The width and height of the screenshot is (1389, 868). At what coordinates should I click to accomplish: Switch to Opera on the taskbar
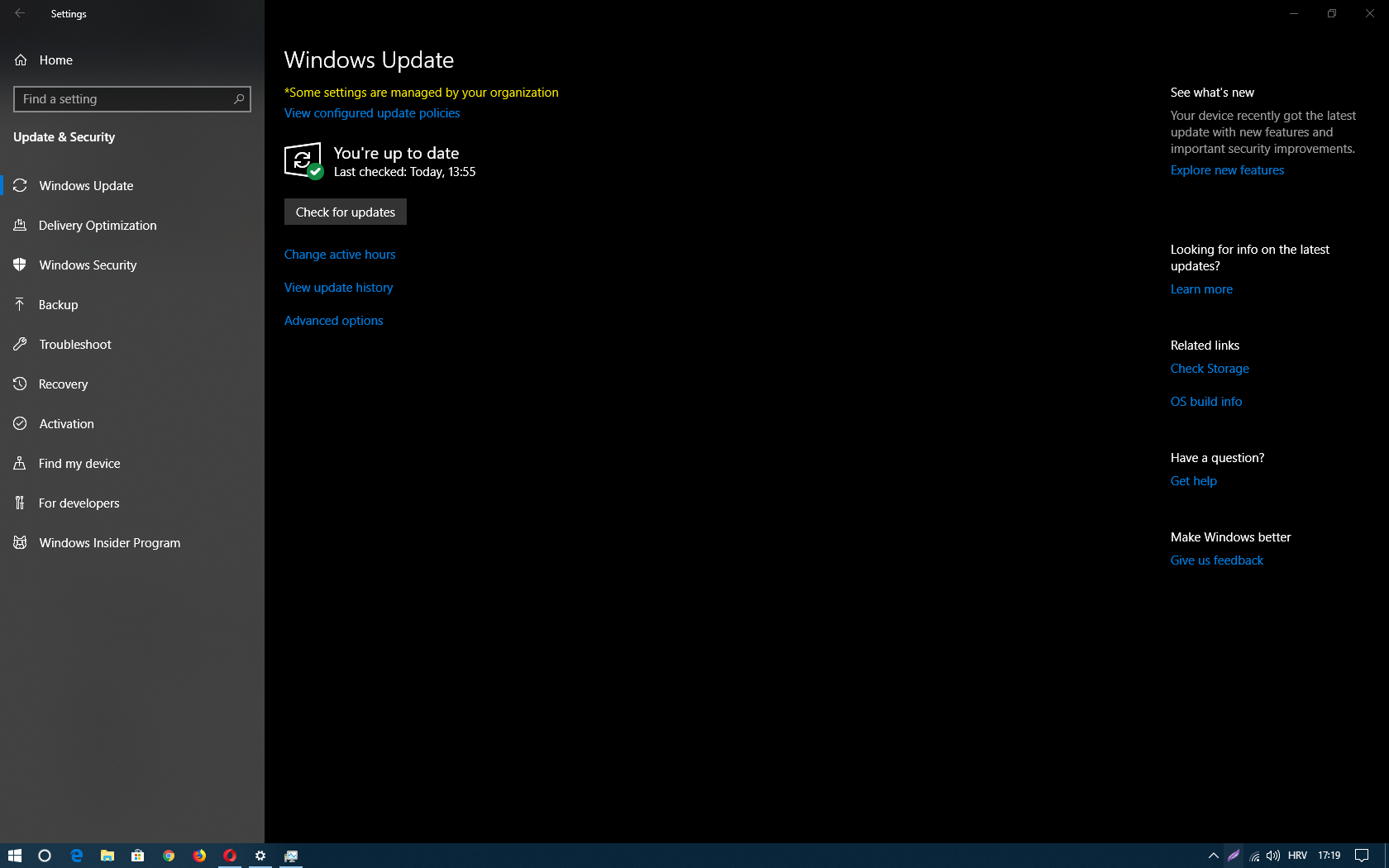(230, 856)
